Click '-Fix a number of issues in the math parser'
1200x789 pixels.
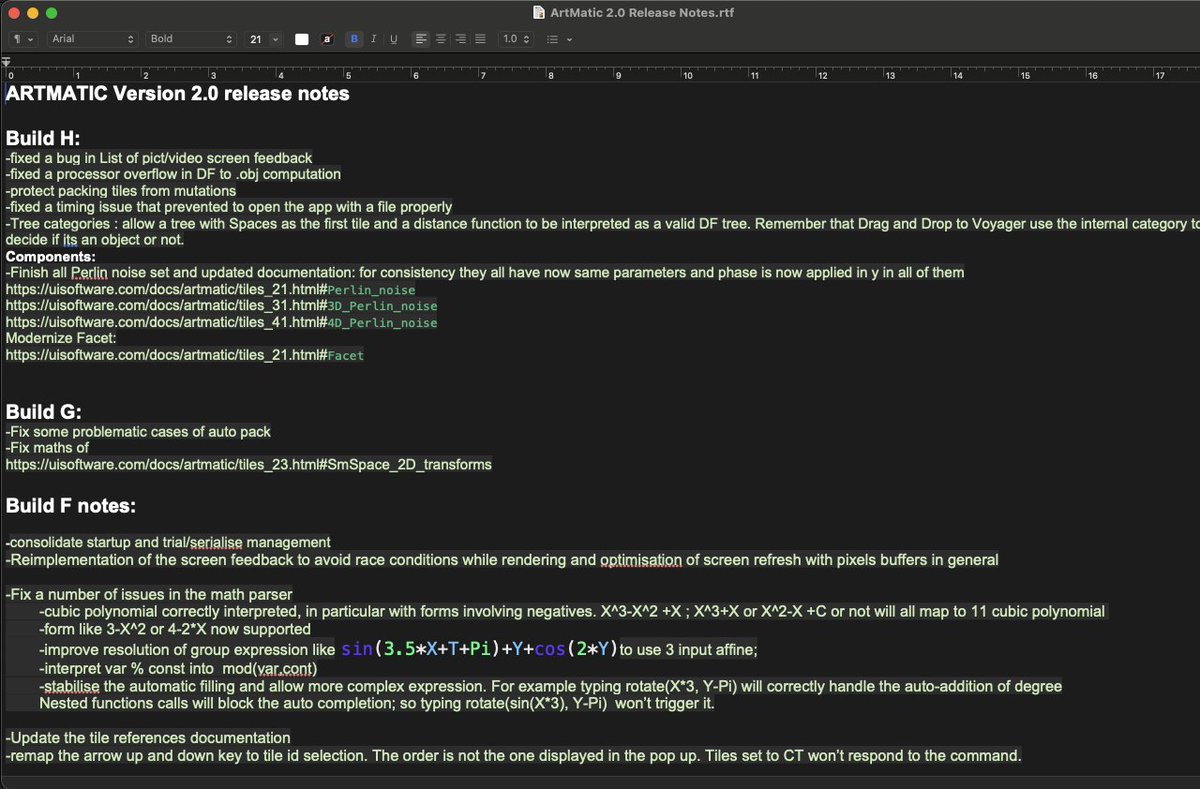point(149,594)
